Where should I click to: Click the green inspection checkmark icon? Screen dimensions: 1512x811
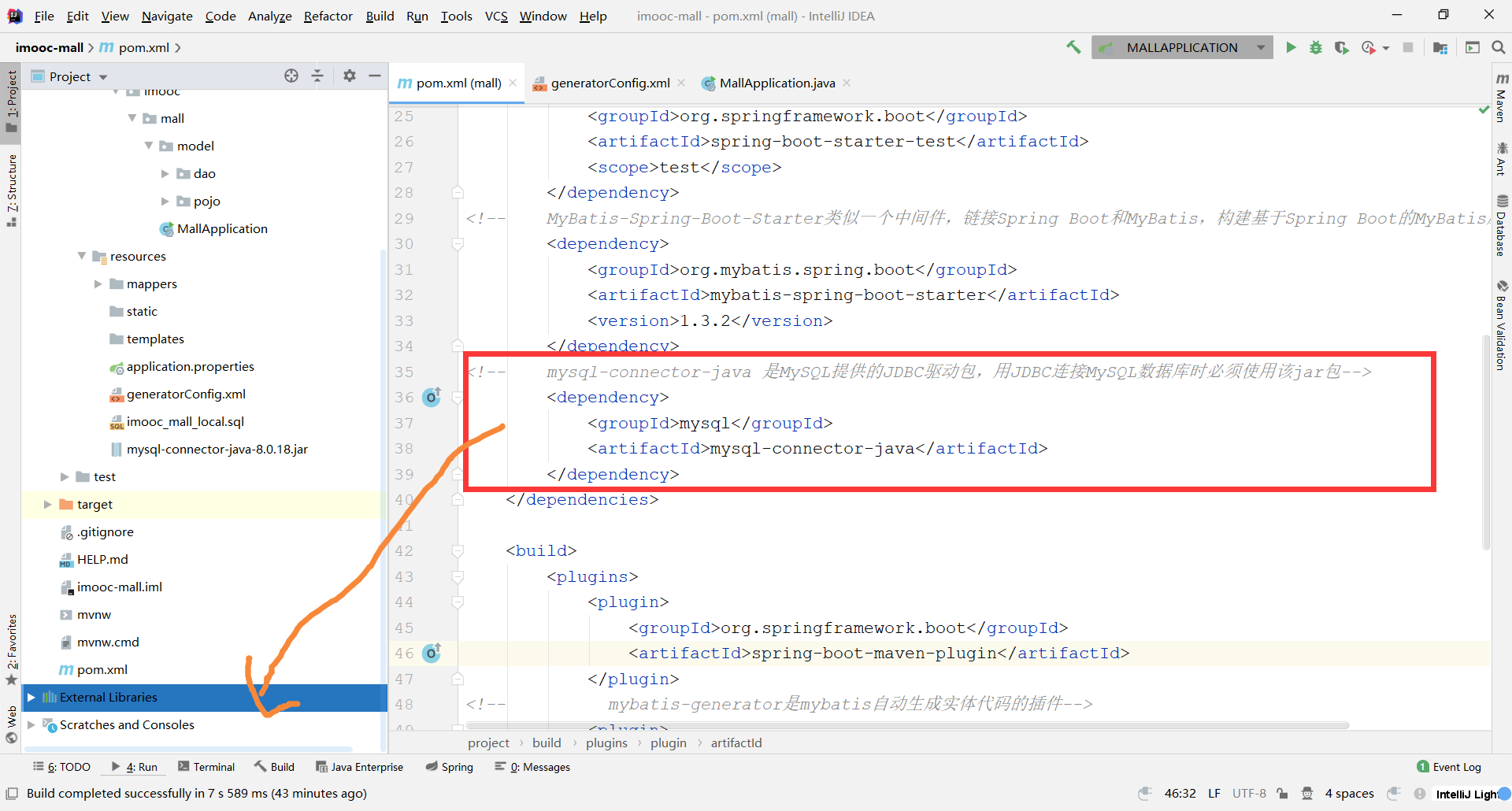pos(1484,111)
